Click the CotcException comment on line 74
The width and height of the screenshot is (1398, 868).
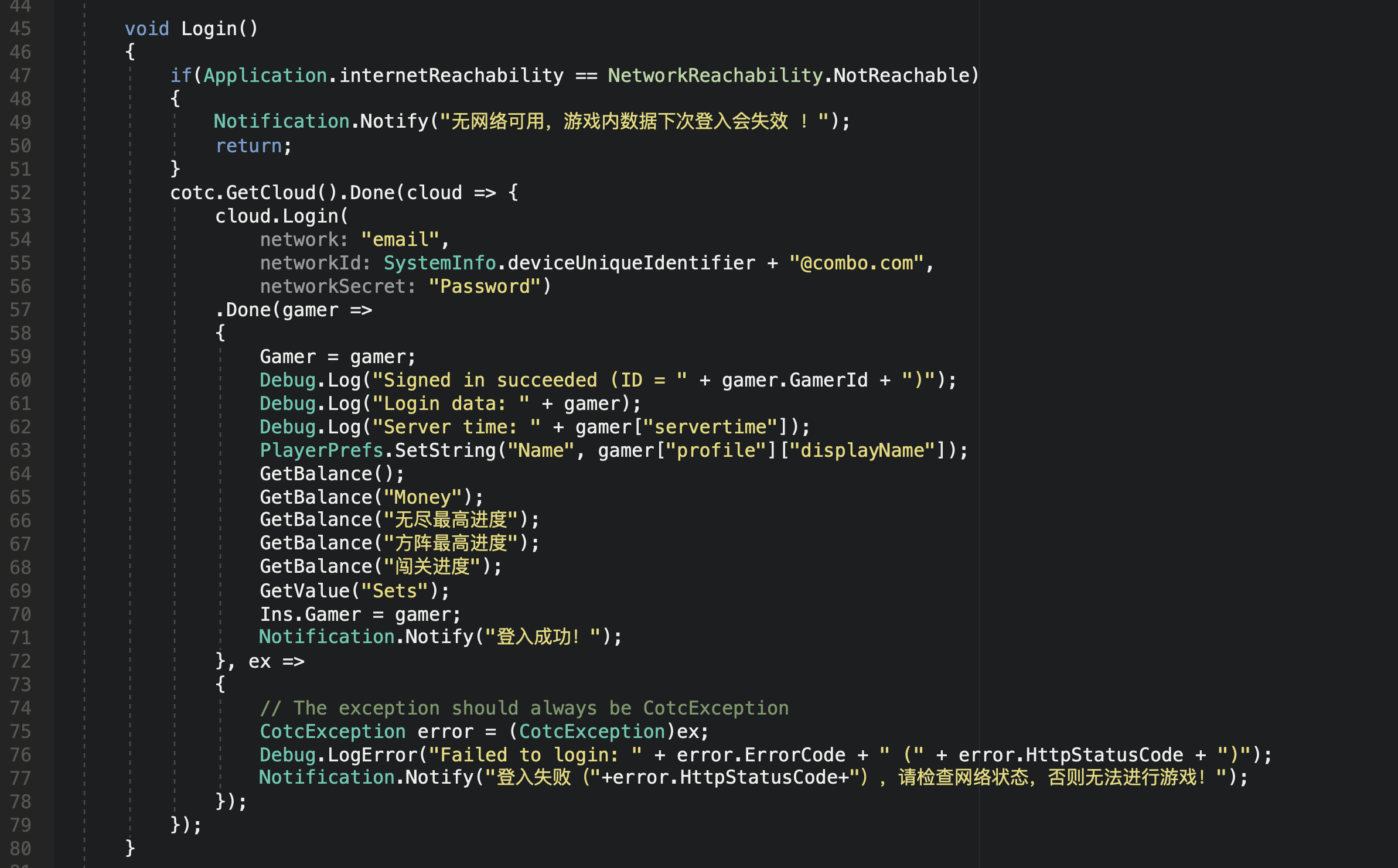pos(524,708)
